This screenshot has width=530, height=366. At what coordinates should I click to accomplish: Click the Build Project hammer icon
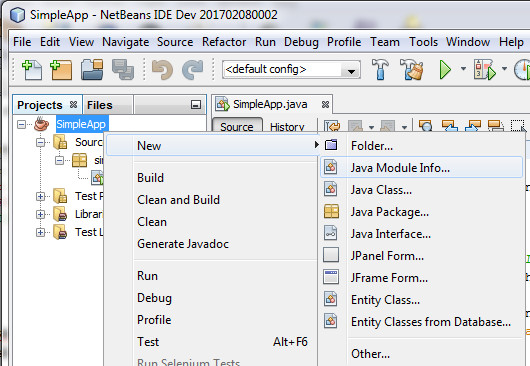click(x=380, y=69)
